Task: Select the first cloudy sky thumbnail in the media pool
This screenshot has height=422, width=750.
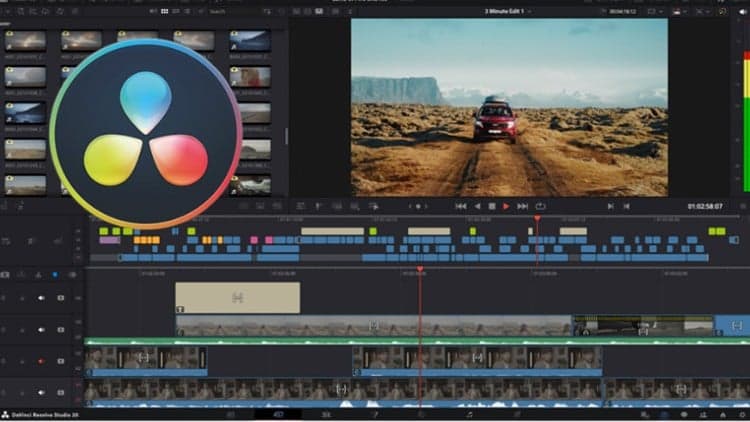Action: coord(25,42)
